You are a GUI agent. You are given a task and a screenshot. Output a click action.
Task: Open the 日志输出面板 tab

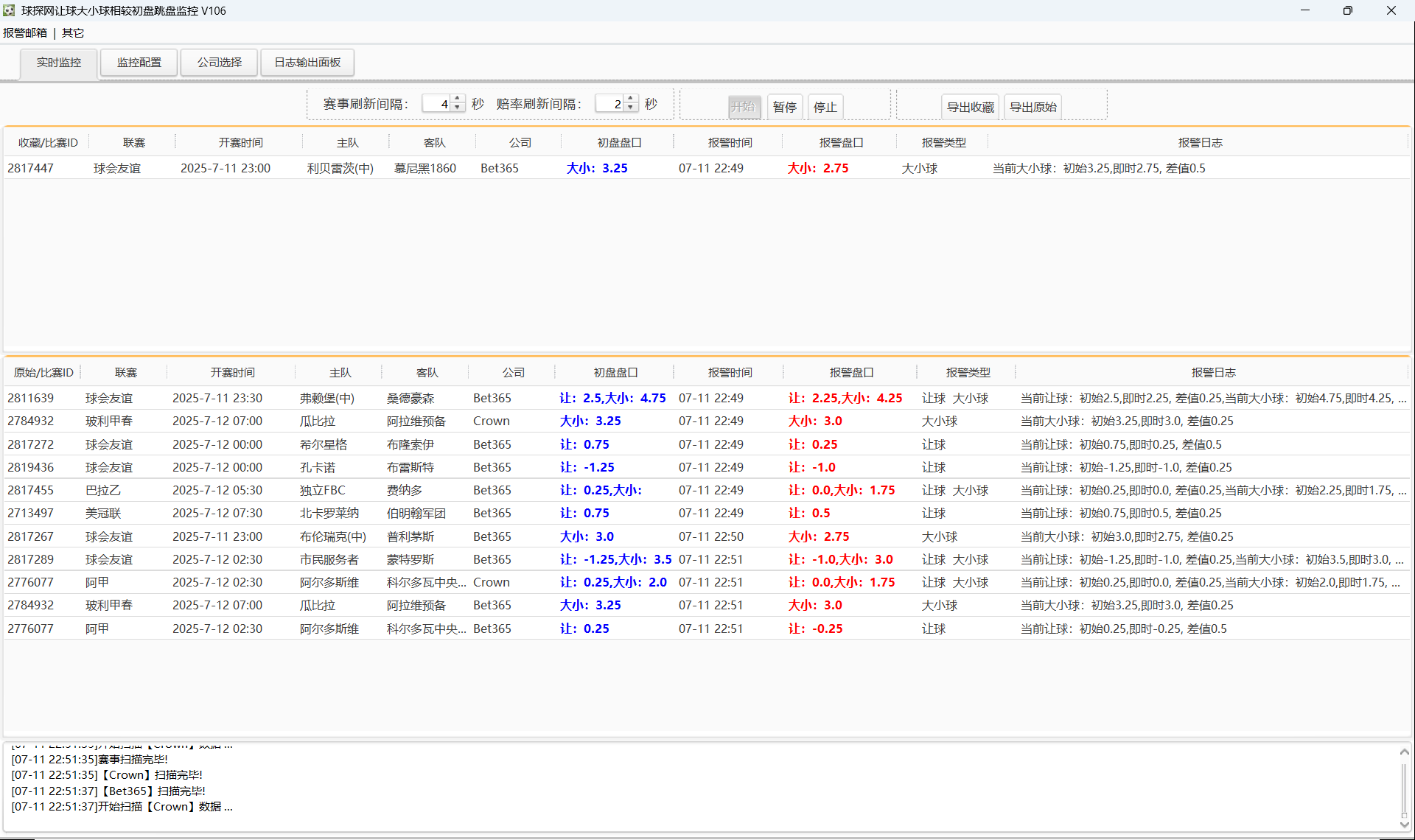[307, 63]
